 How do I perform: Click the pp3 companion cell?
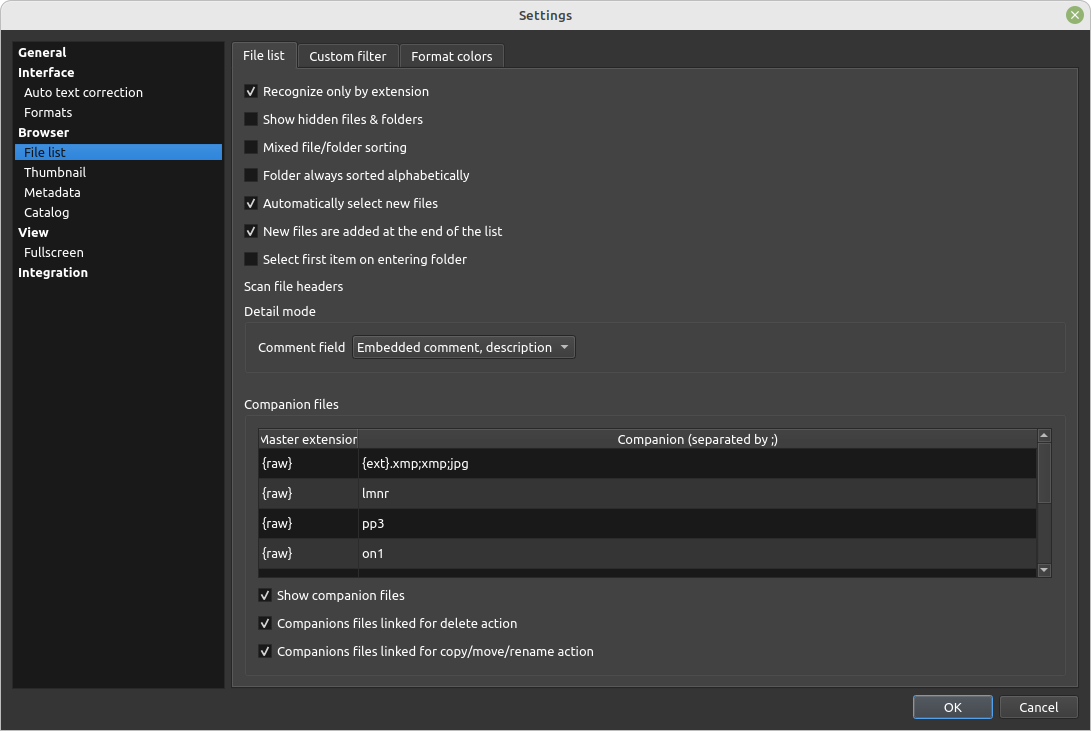tap(696, 524)
